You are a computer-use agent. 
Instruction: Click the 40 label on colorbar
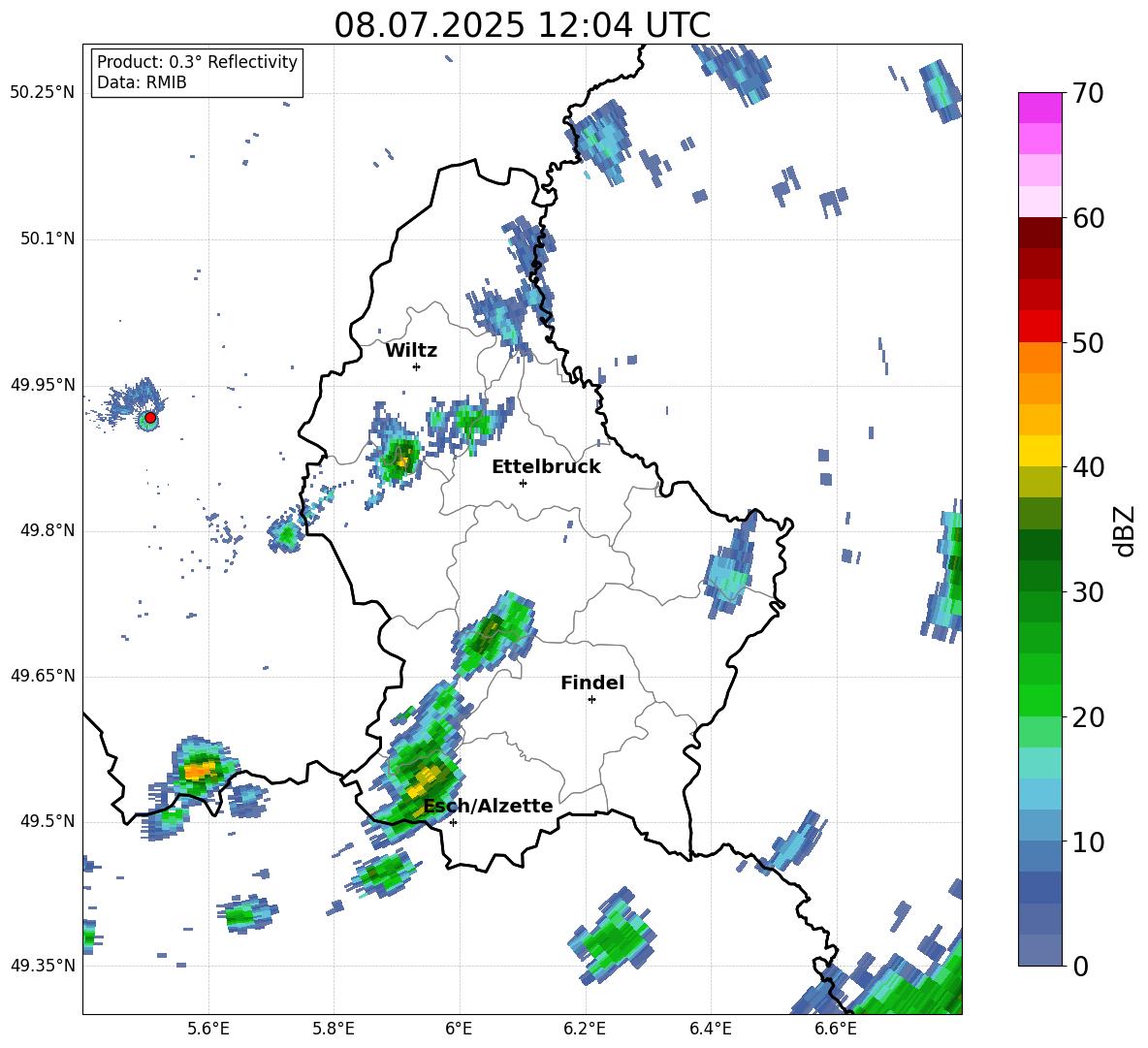(1088, 467)
